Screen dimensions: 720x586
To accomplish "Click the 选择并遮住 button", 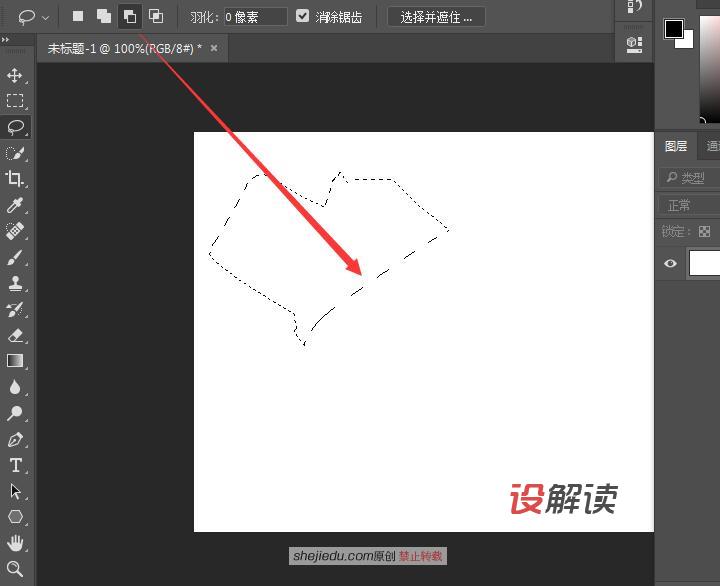I will (x=436, y=17).
